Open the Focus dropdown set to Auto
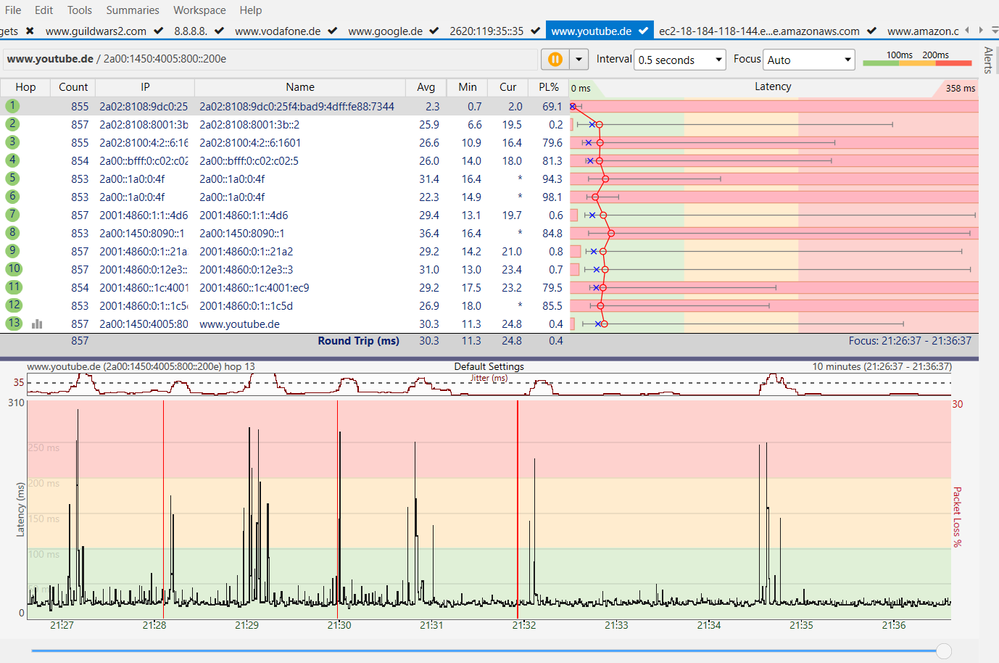Viewport: 999px width, 663px height. [x=808, y=60]
